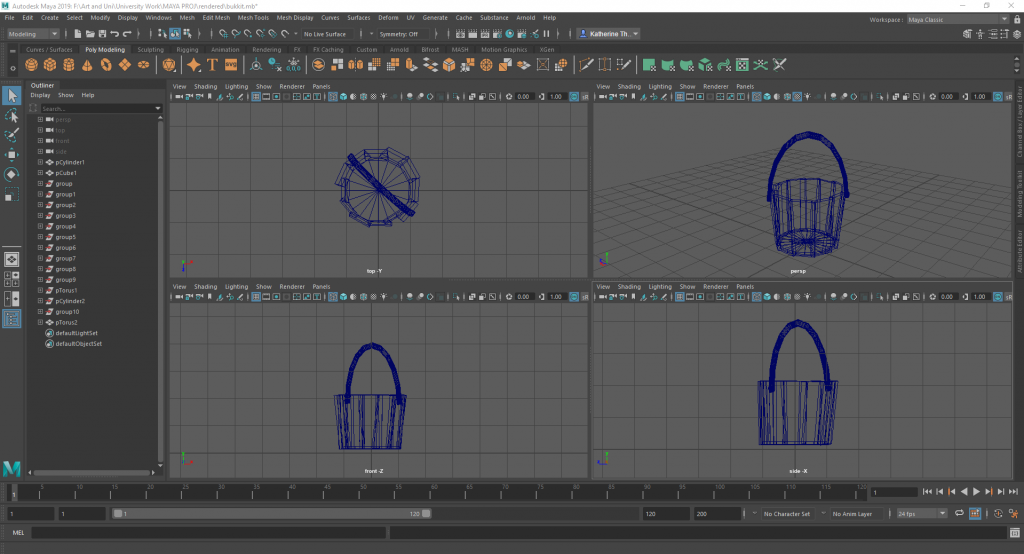Create a polygon sphere from the shelf
This screenshot has height=554, width=1024.
pos(33,65)
